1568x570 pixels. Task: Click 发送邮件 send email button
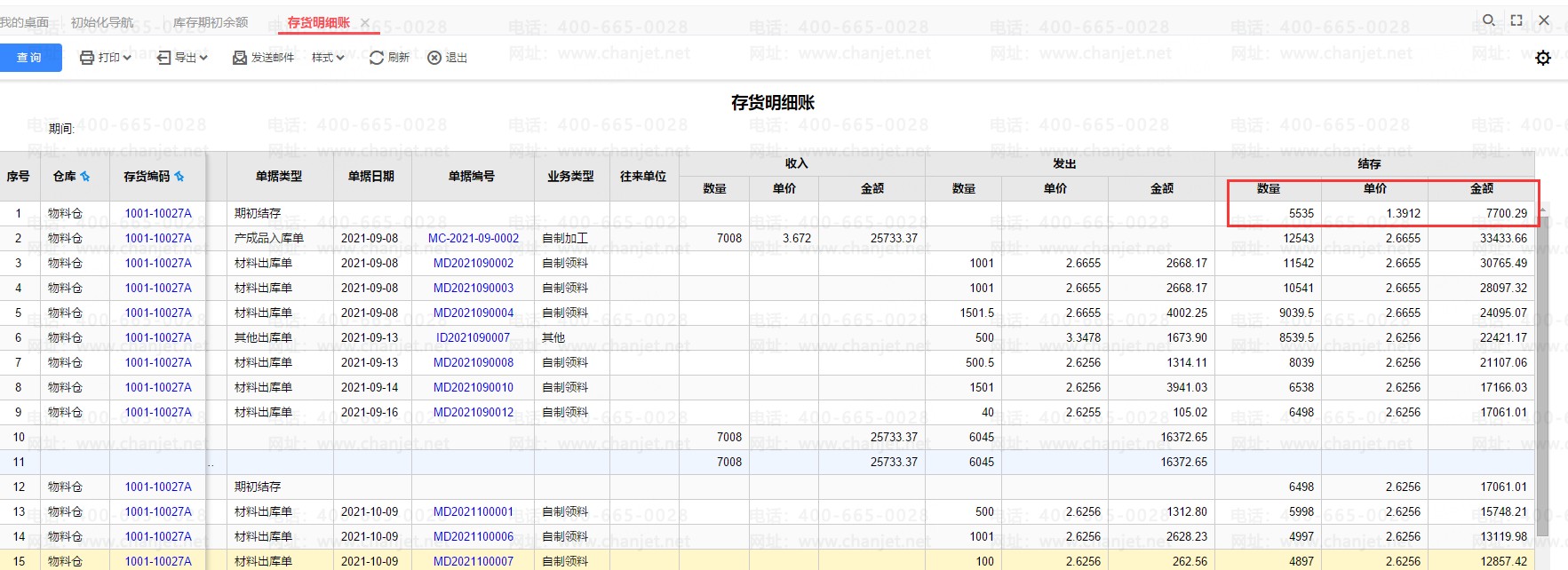pyautogui.click(x=263, y=58)
